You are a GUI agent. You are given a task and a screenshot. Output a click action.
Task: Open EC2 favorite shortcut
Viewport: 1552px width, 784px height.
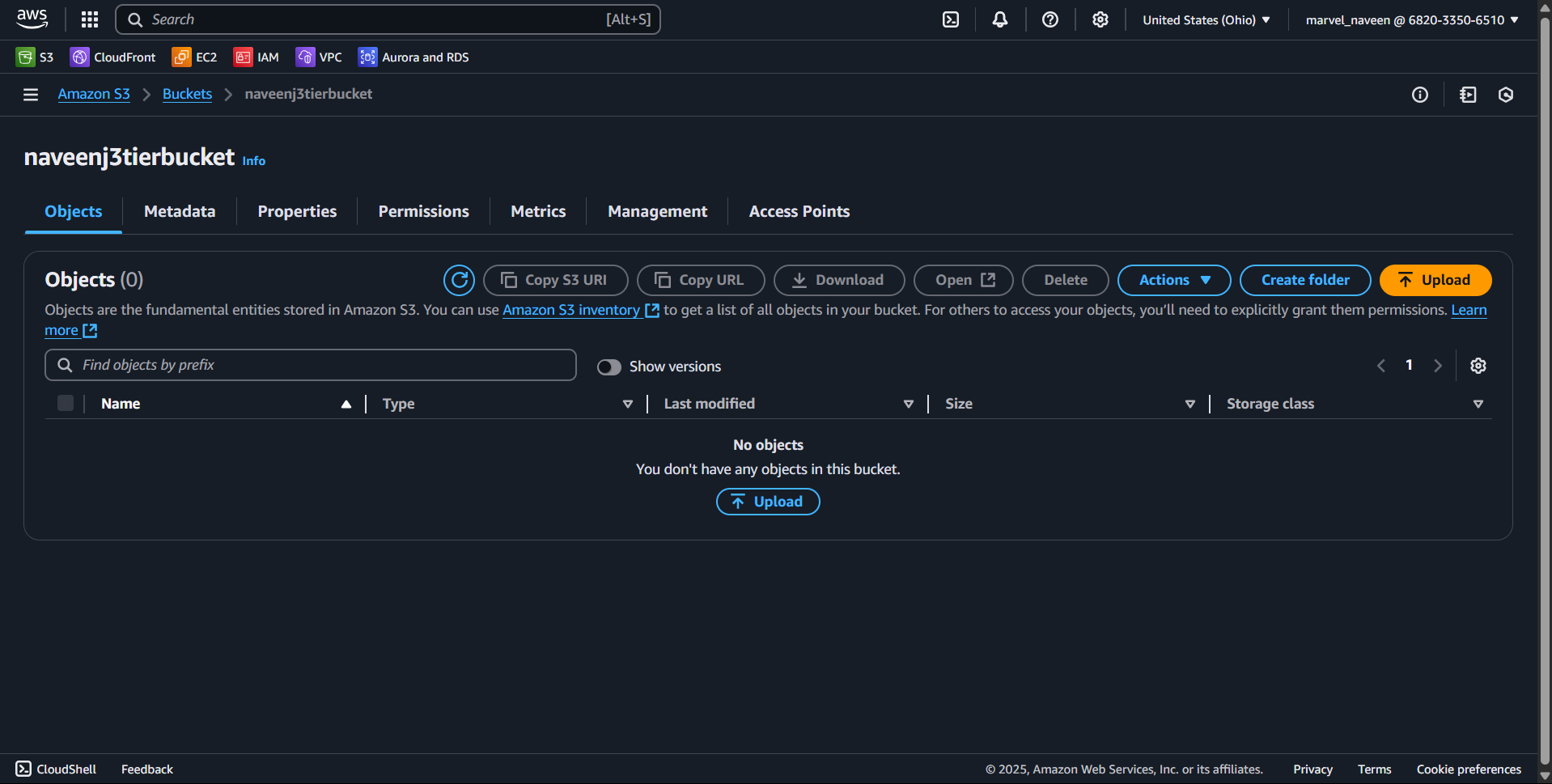click(x=195, y=57)
